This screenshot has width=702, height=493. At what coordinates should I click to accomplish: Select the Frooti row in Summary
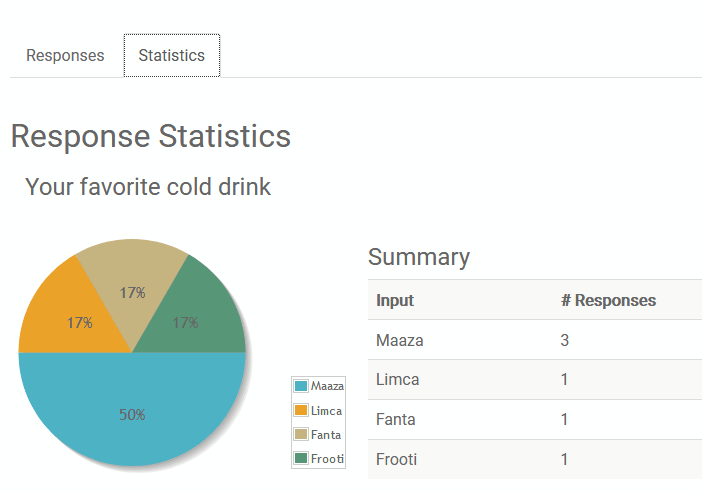535,459
